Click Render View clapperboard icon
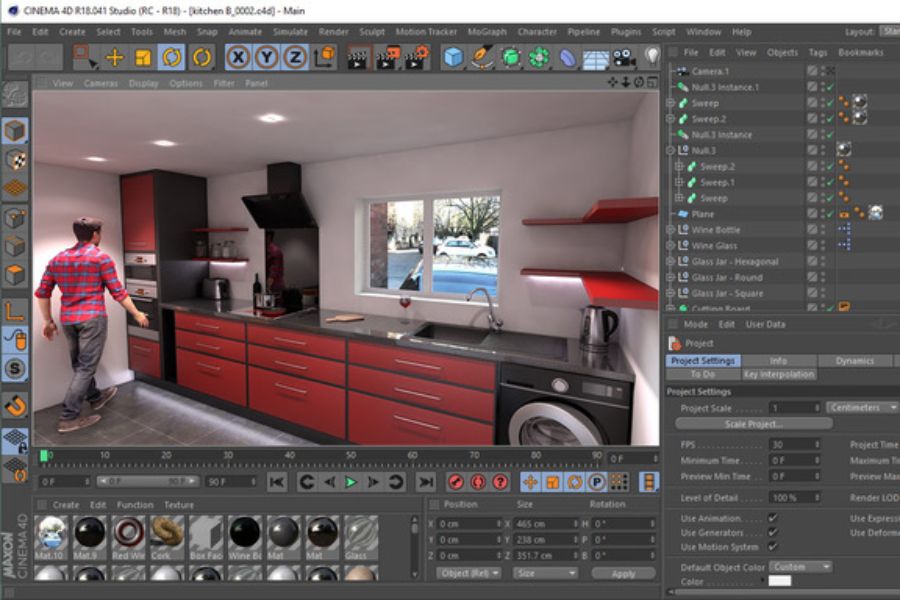The width and height of the screenshot is (900, 600). 357,57
